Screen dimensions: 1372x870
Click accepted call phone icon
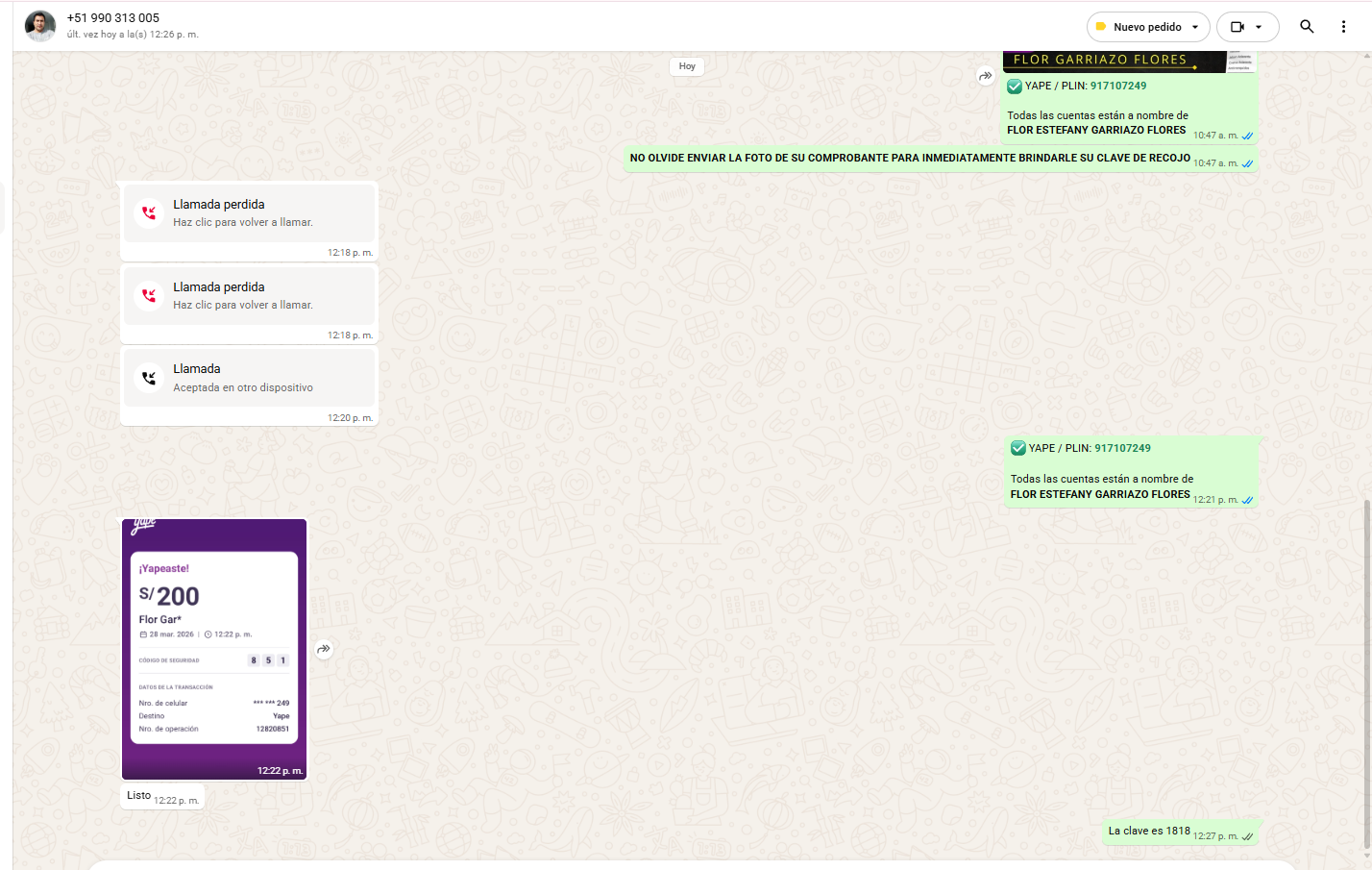149,378
